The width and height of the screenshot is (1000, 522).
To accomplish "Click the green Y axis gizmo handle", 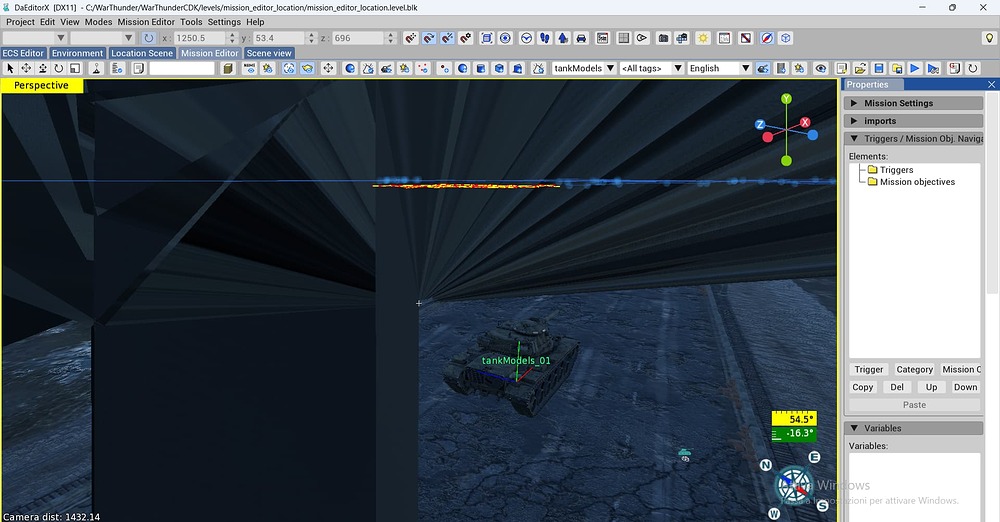I will [x=786, y=99].
